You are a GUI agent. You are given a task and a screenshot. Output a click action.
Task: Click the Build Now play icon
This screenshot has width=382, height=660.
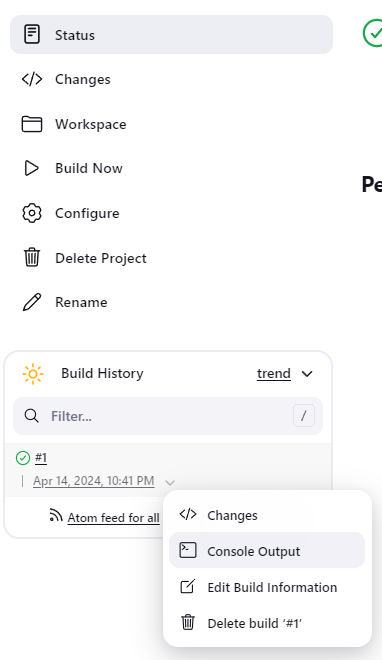click(x=32, y=168)
